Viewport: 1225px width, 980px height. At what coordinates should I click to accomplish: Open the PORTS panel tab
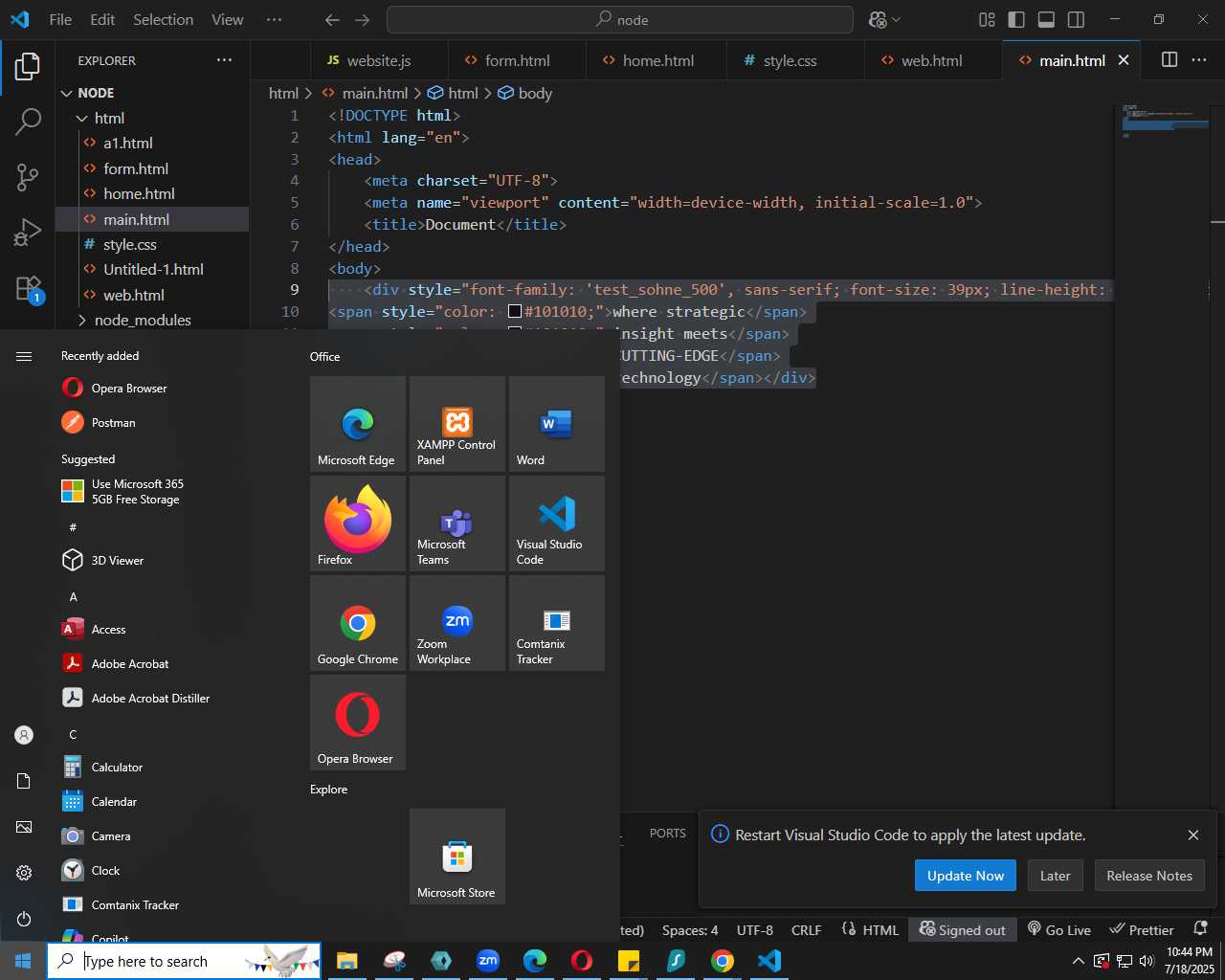coord(668,833)
